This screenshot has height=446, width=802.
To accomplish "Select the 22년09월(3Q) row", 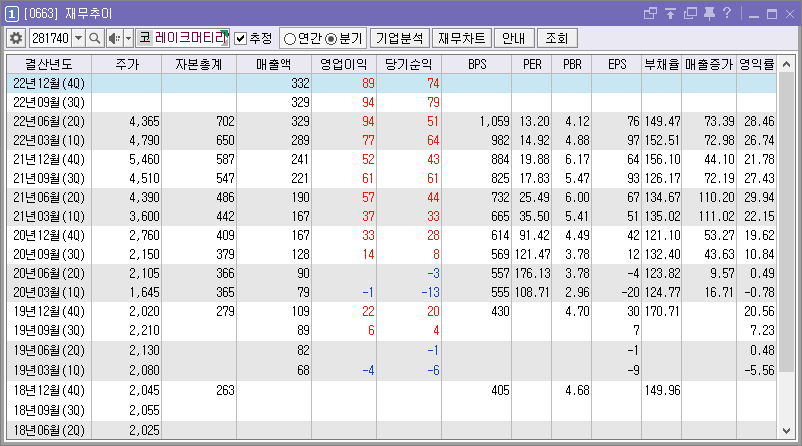I will pyautogui.click(x=392, y=102).
